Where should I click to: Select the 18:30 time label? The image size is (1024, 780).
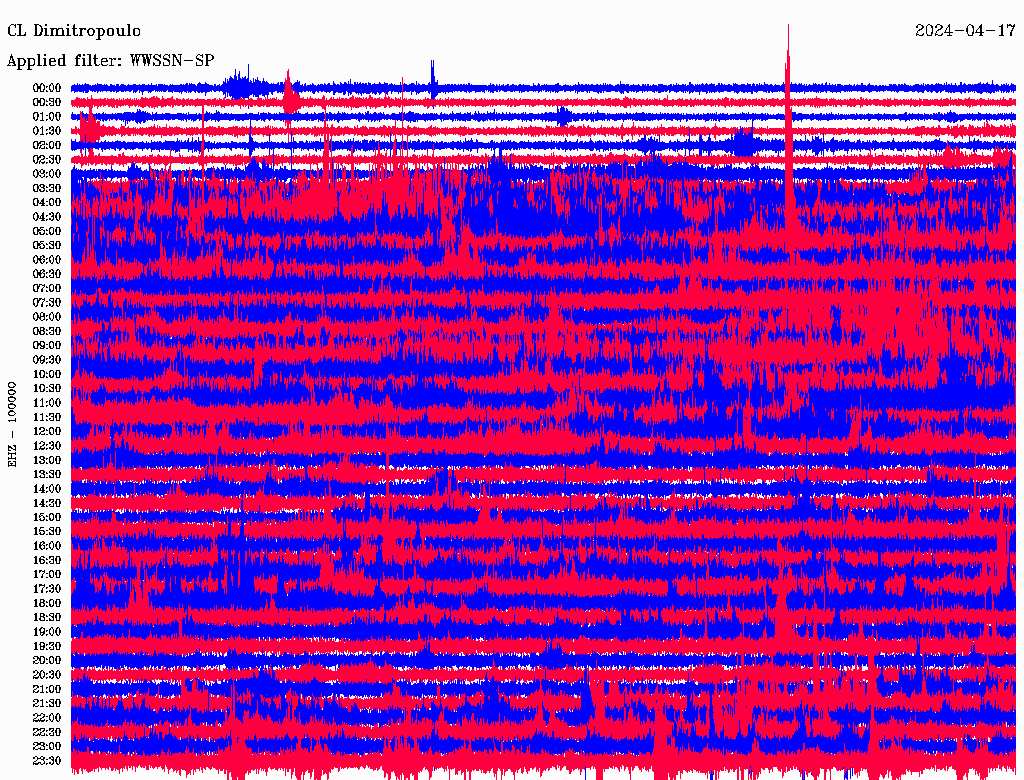47,617
